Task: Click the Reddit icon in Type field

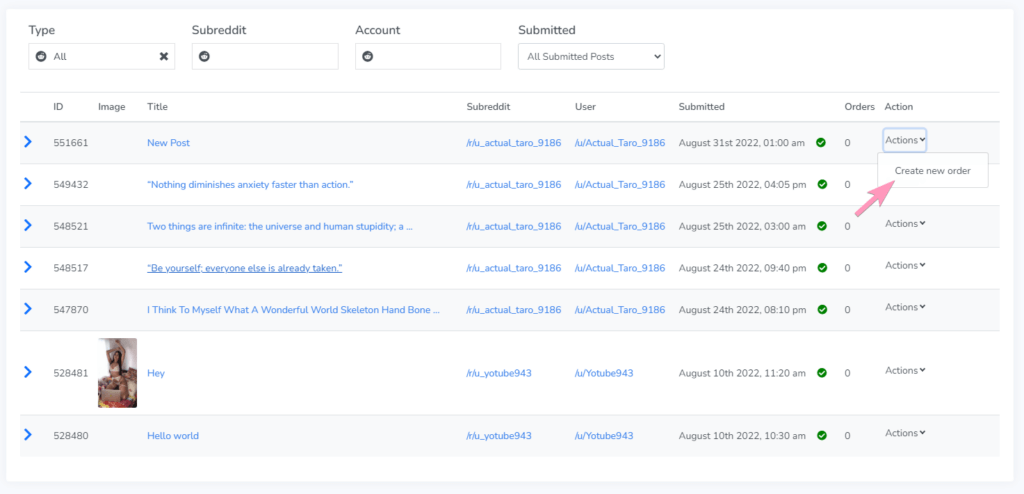Action: tap(41, 57)
